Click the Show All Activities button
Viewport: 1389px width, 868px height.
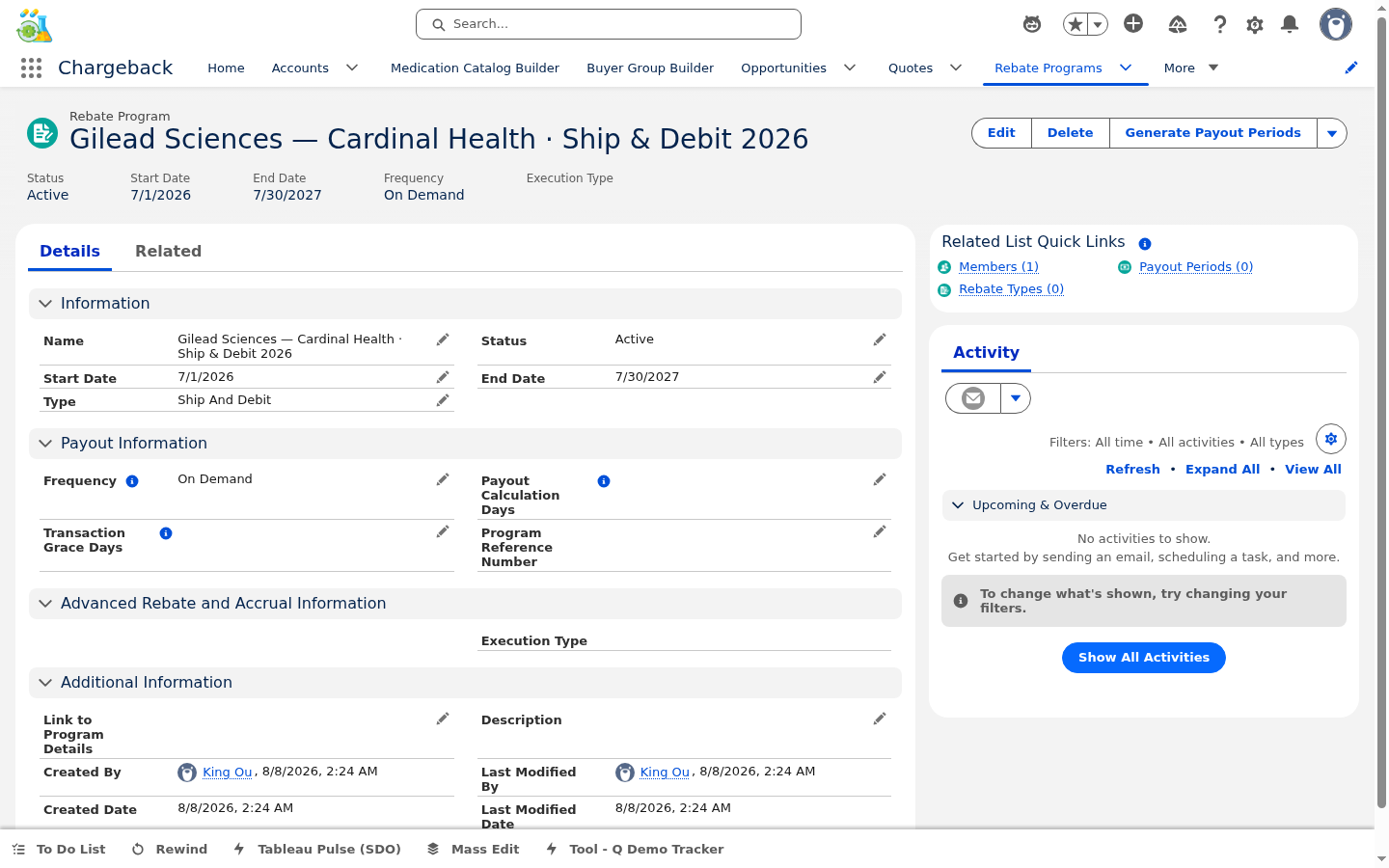(x=1144, y=658)
